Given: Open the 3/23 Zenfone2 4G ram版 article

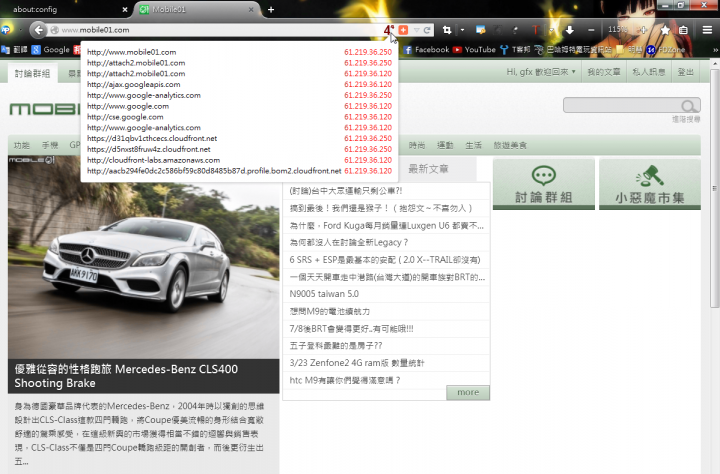Looking at the screenshot, I should (357, 363).
